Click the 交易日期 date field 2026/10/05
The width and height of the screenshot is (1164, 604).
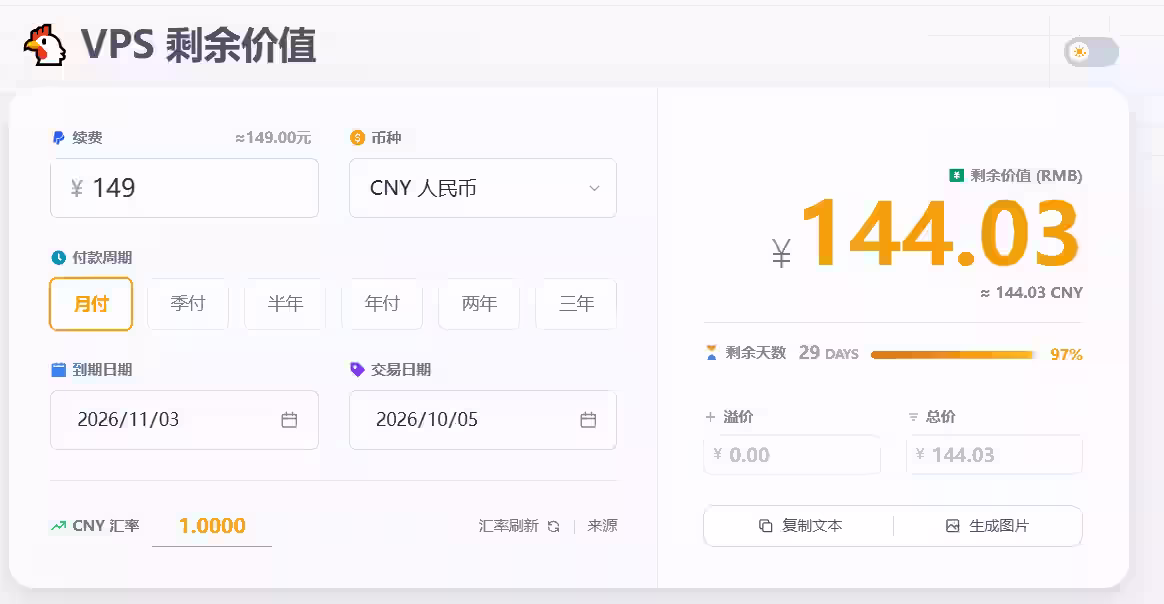483,420
